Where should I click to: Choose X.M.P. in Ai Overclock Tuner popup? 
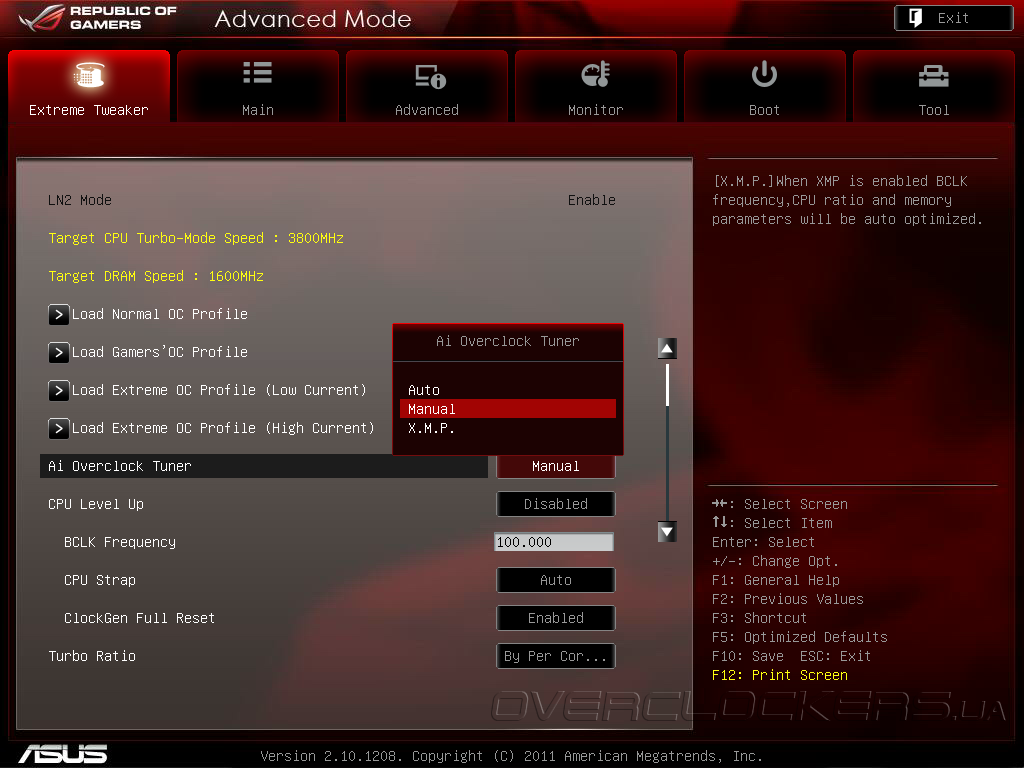(507, 428)
